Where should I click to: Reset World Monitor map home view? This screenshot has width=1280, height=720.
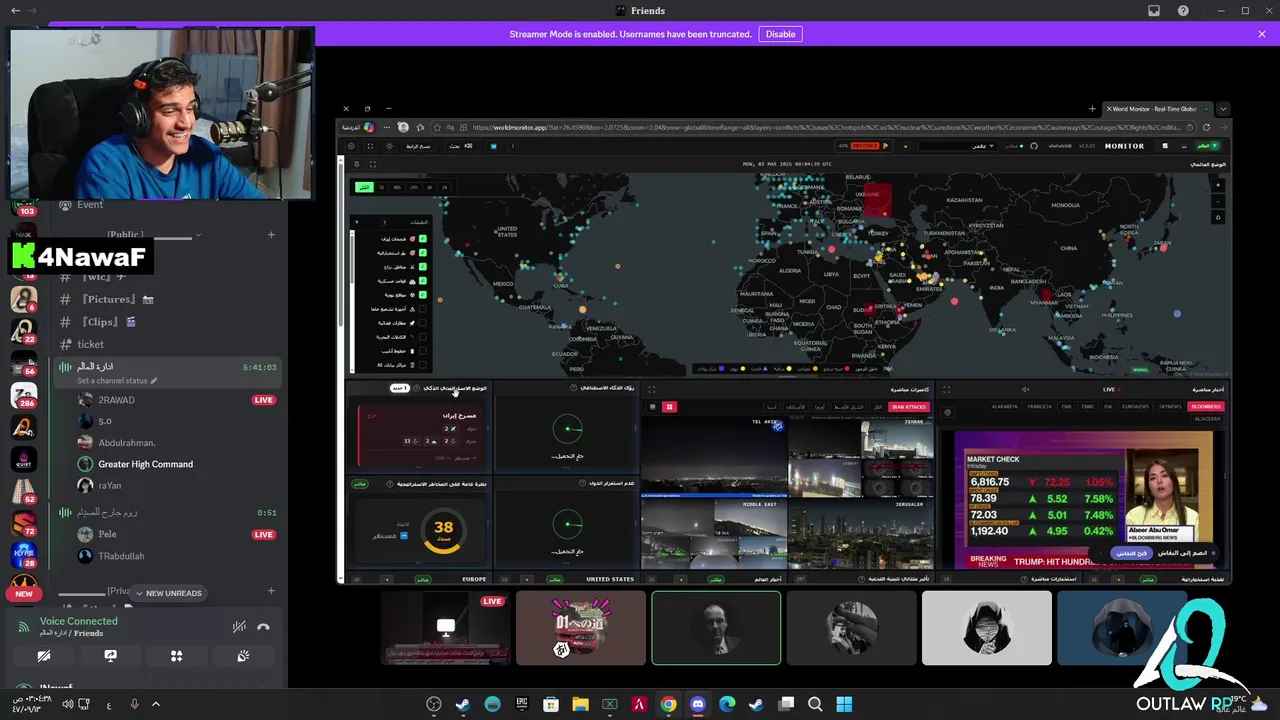1218,217
